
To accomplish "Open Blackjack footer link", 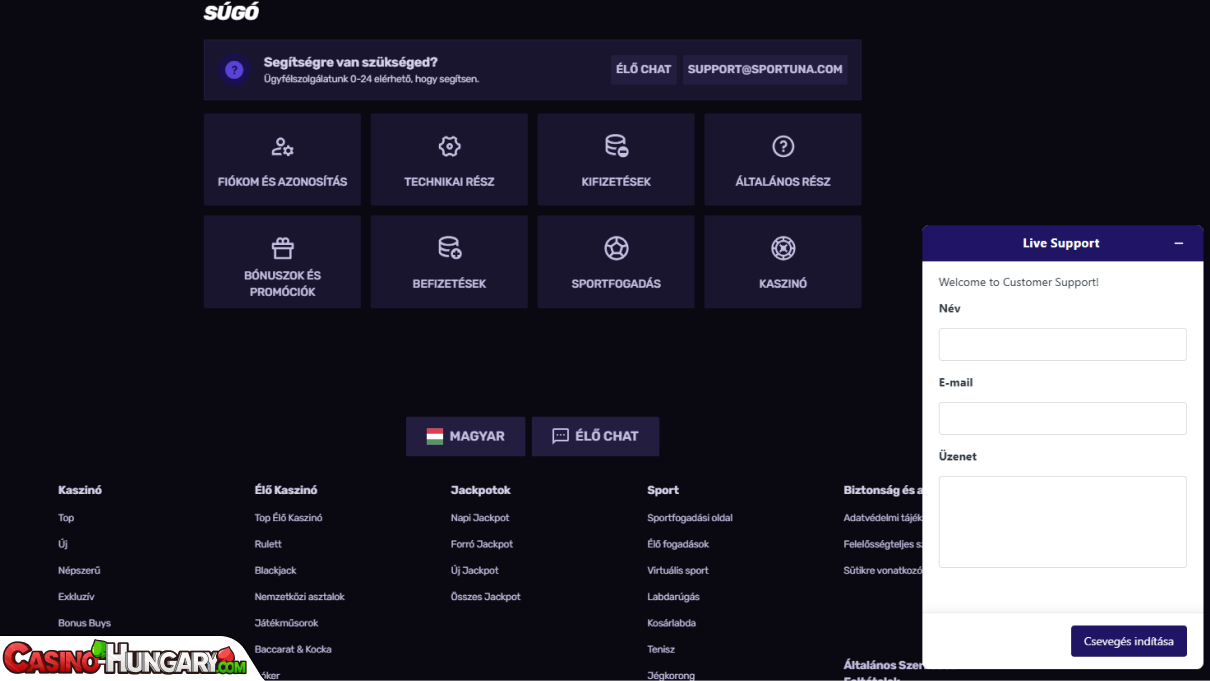I will (275, 570).
